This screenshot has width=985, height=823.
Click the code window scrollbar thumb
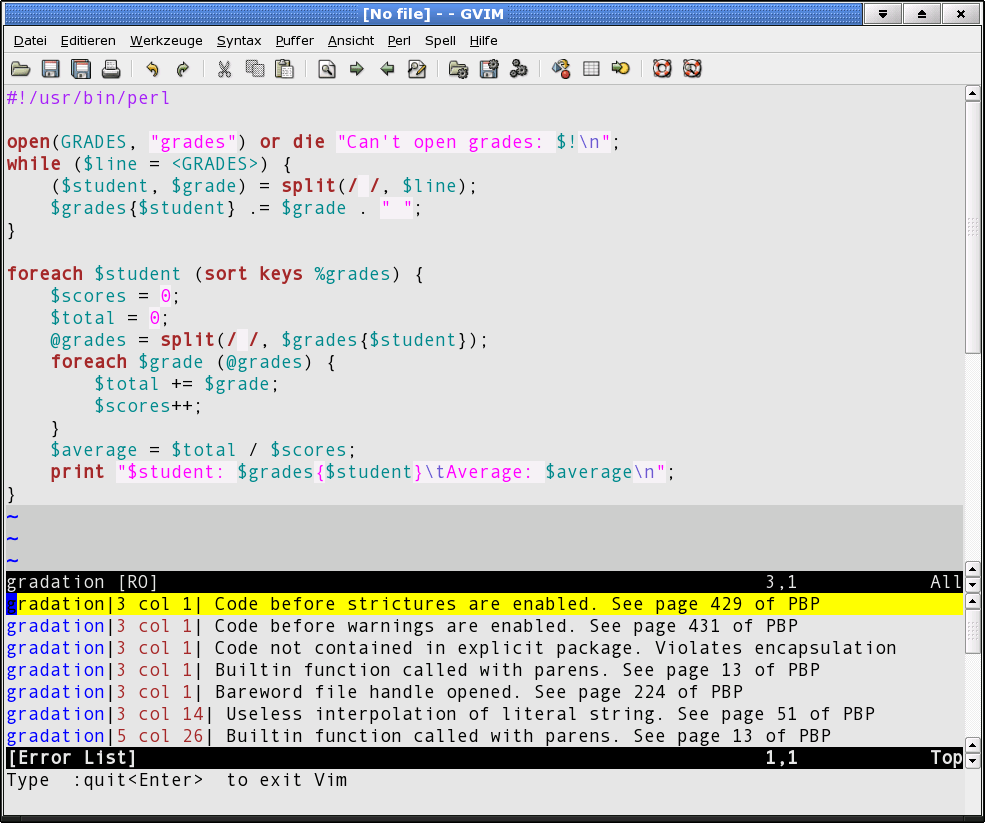972,227
